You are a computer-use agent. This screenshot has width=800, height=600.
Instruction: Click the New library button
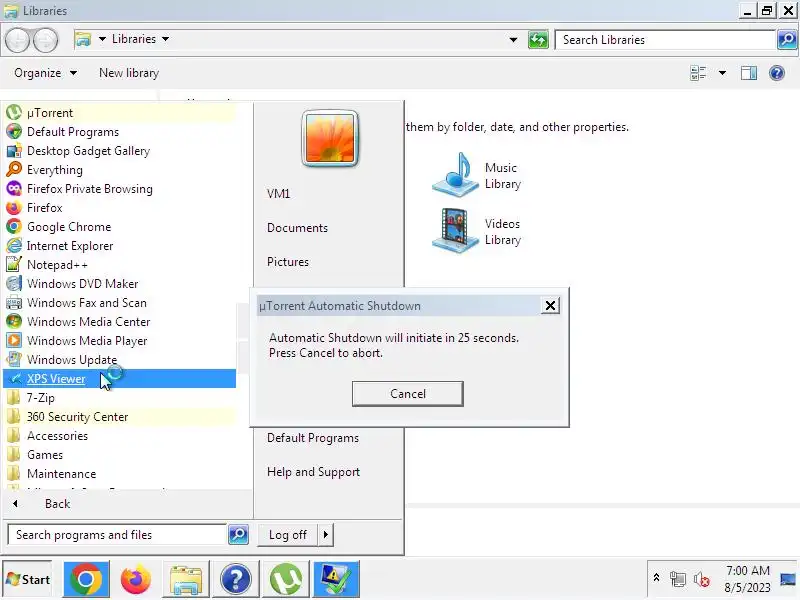(x=129, y=73)
